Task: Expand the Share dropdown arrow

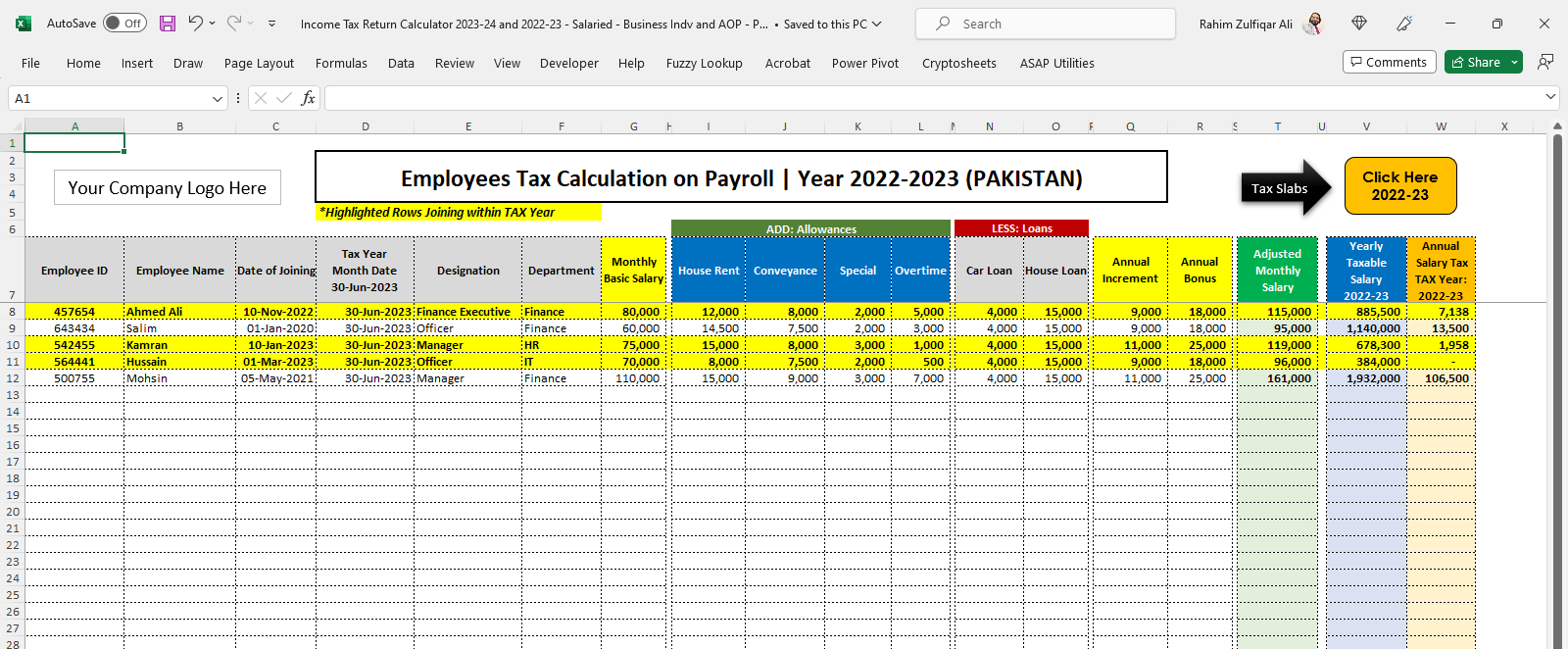Action: coord(1515,62)
